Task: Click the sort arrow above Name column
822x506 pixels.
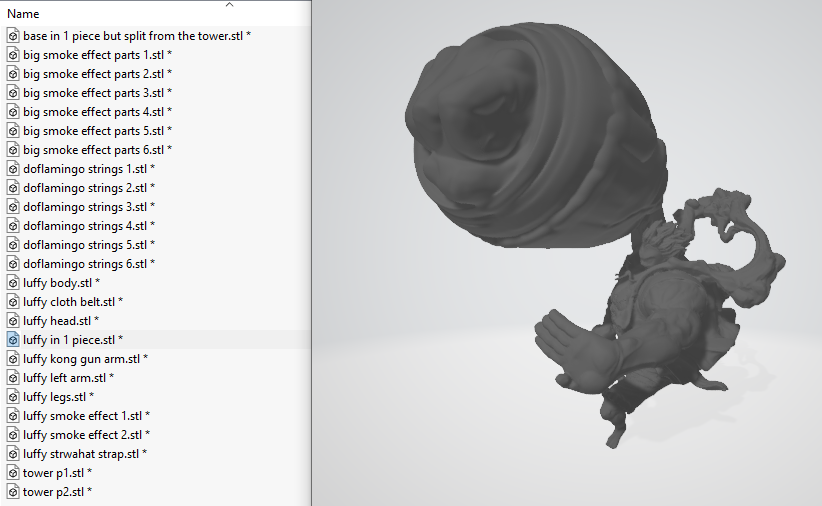Action: click(229, 5)
